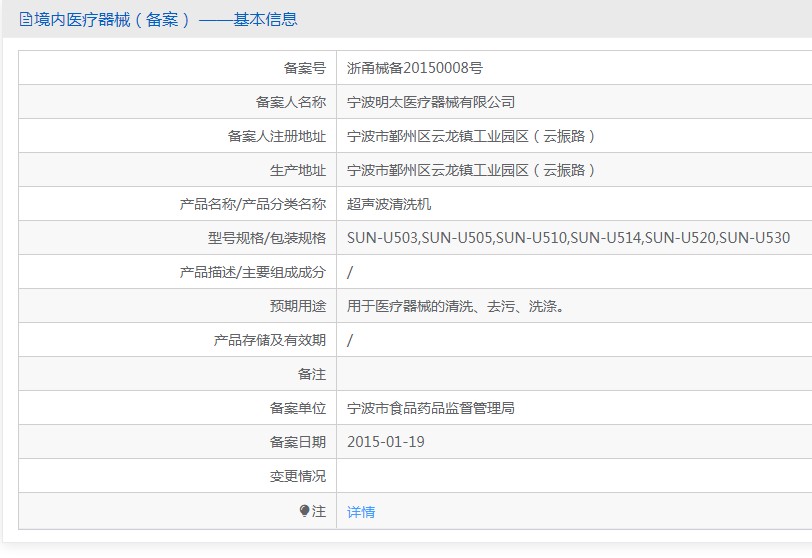Select the value 浙甬械备20150008号
This screenshot has width=812, height=558.
(415, 68)
